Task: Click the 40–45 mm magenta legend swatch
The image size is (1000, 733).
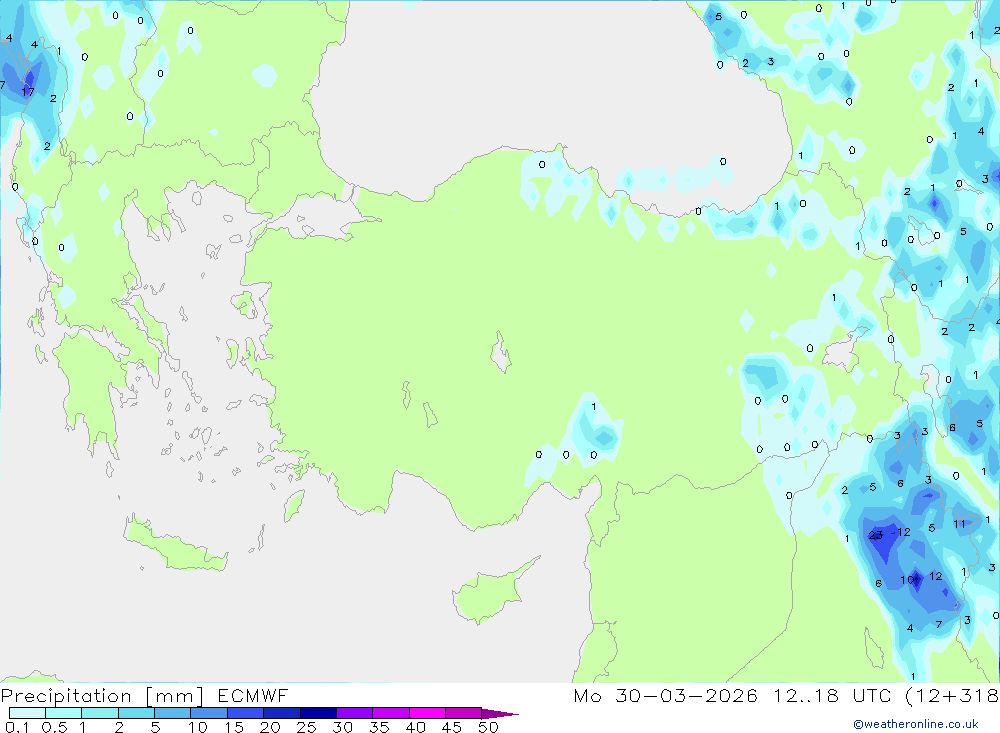Action: point(427,713)
